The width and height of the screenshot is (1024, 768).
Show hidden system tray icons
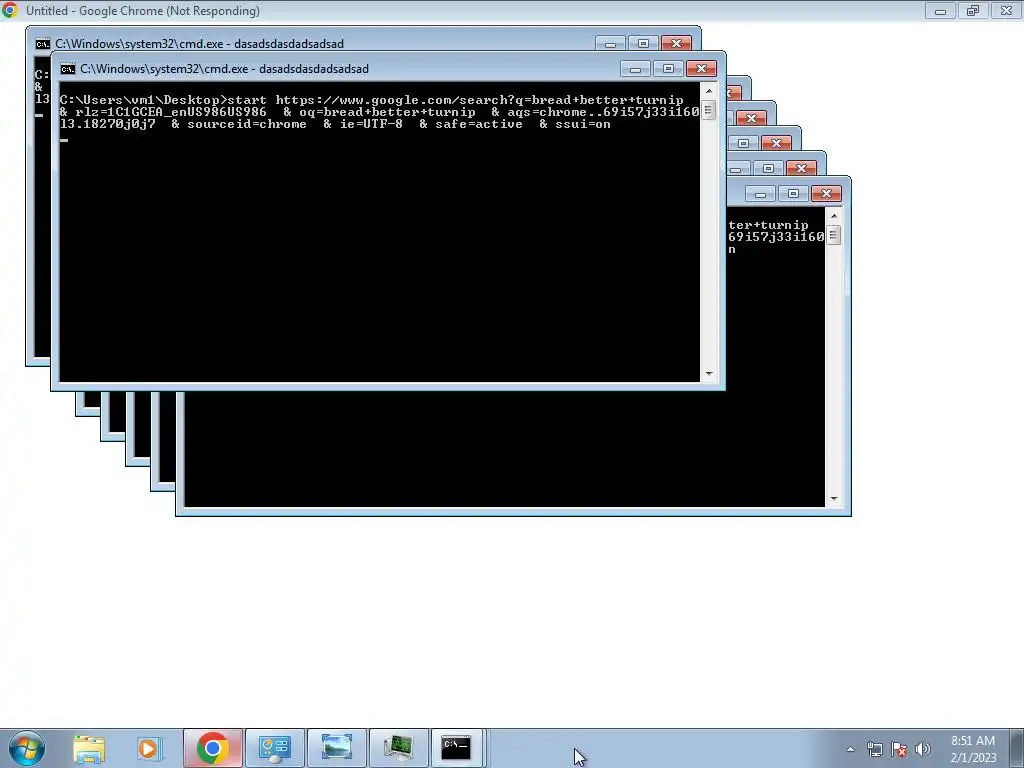coord(850,749)
